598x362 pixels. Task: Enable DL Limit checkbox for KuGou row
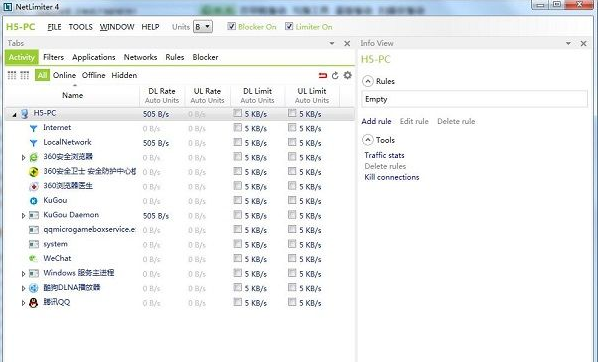pyautogui.click(x=238, y=200)
